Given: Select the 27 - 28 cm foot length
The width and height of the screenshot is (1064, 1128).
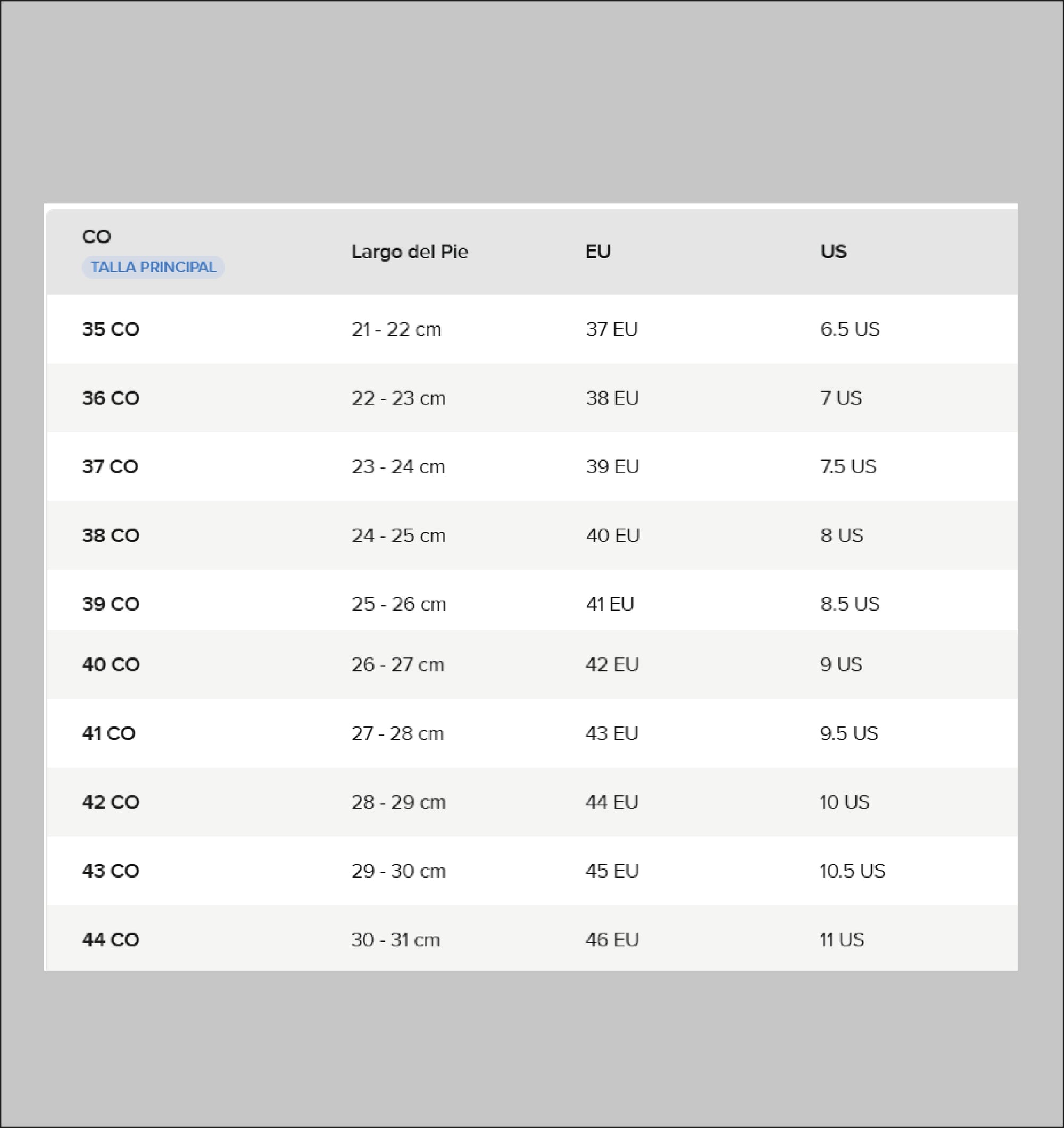Looking at the screenshot, I should tap(397, 733).
